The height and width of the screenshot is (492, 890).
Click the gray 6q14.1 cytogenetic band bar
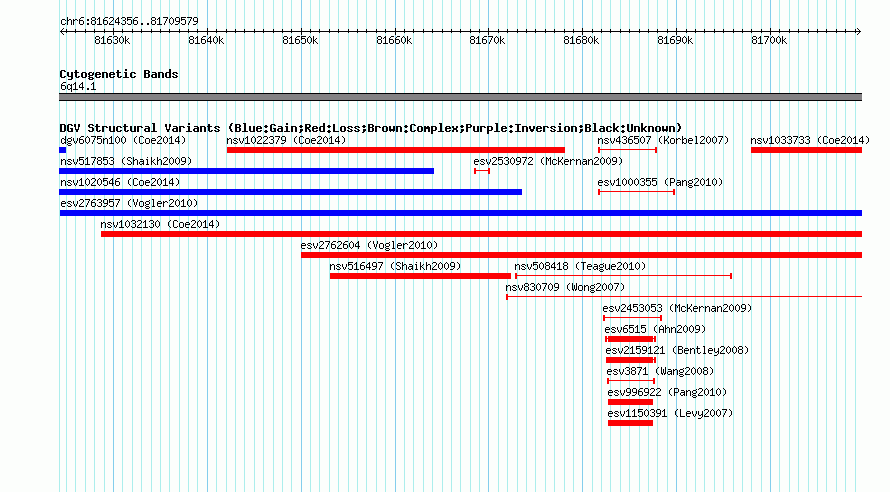tap(460, 97)
